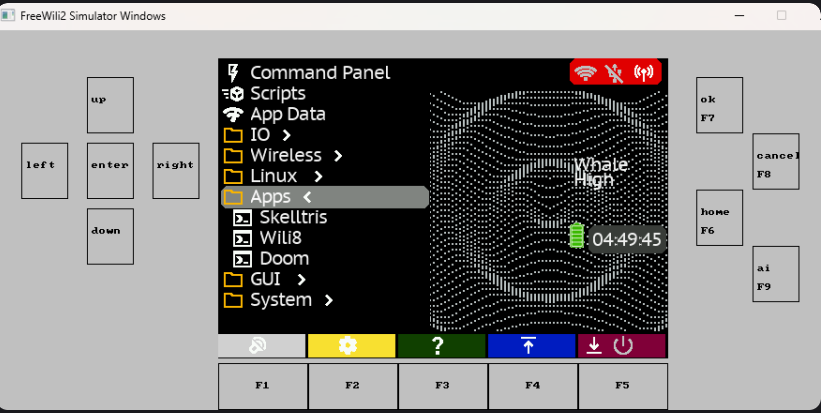821x413 pixels.
Task: Expand the Wireless folder chevron
Action: [x=338, y=156]
